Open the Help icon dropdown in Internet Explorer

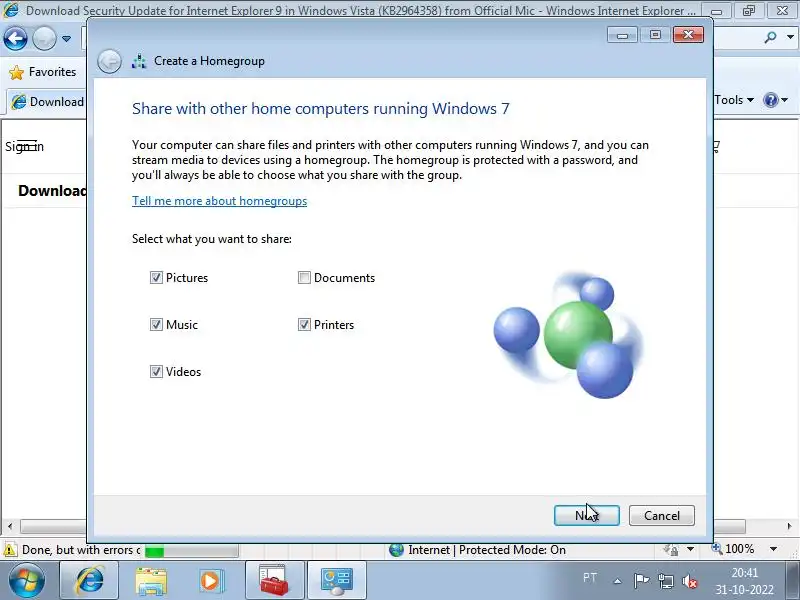click(776, 100)
